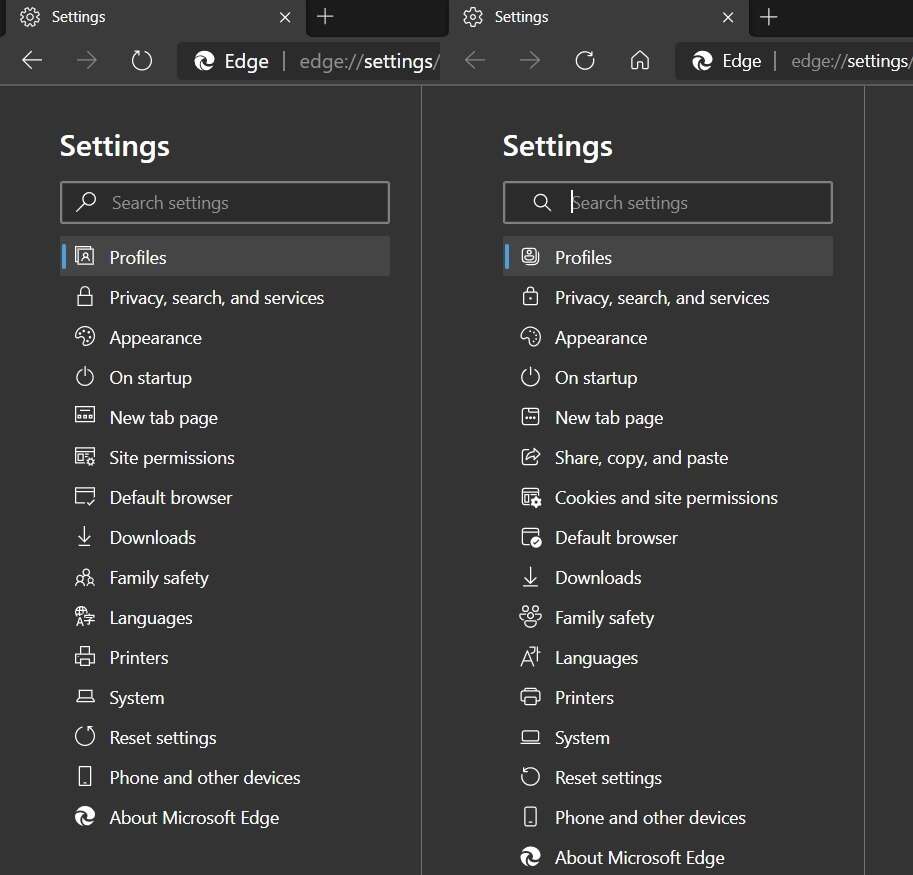Select Site permissions in the left window sidebar

172,458
